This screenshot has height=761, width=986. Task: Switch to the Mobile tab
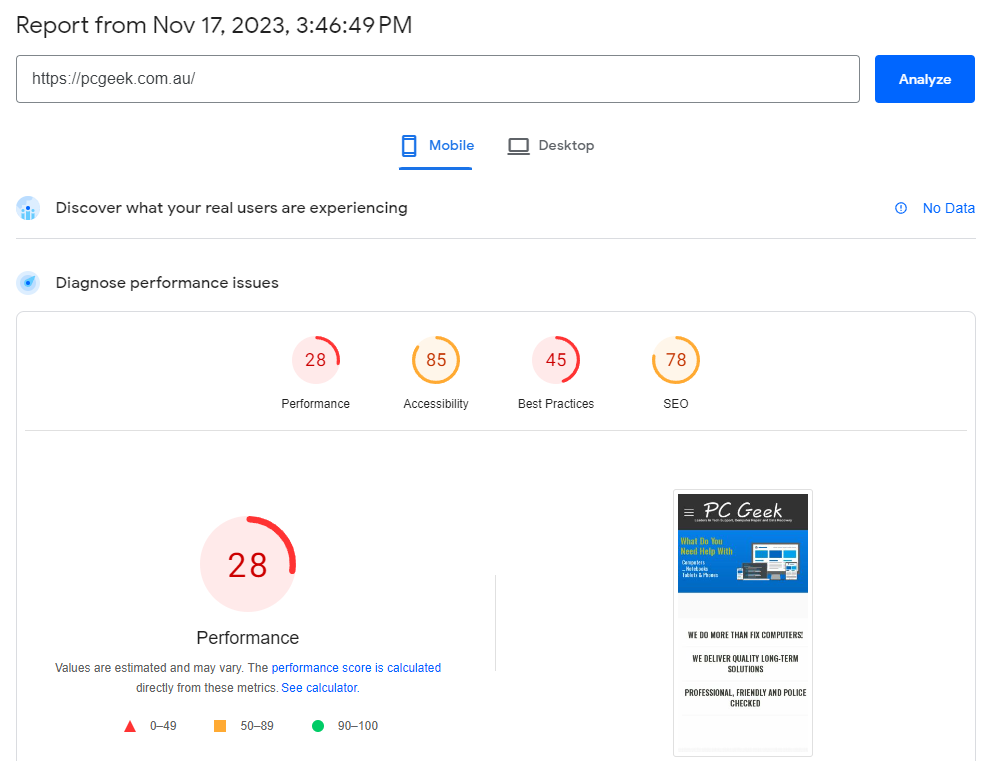(x=436, y=146)
